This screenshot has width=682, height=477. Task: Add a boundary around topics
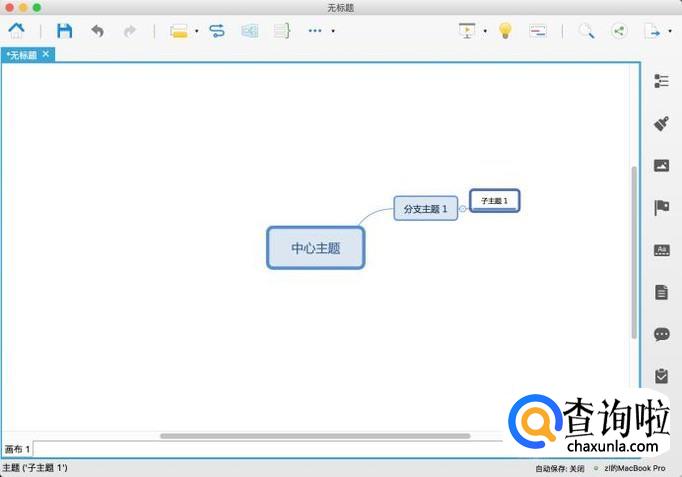[250, 31]
